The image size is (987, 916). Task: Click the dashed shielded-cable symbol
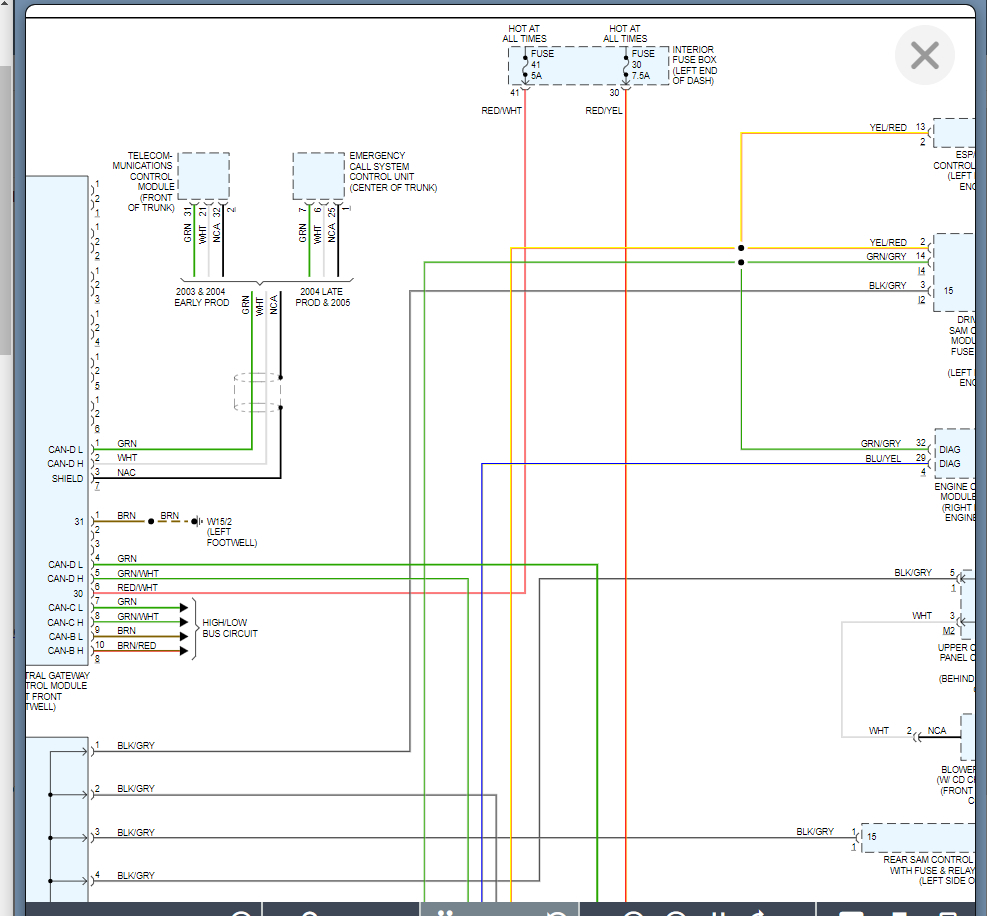257,392
